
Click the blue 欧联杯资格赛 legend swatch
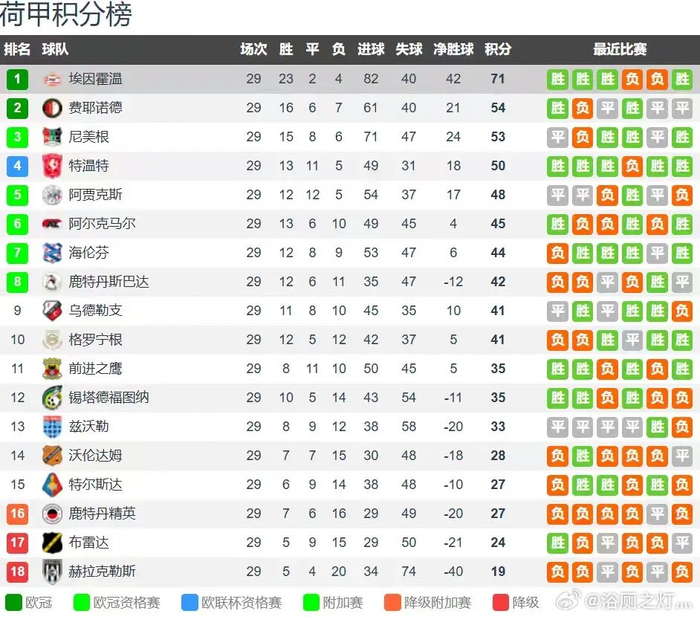tap(190, 602)
